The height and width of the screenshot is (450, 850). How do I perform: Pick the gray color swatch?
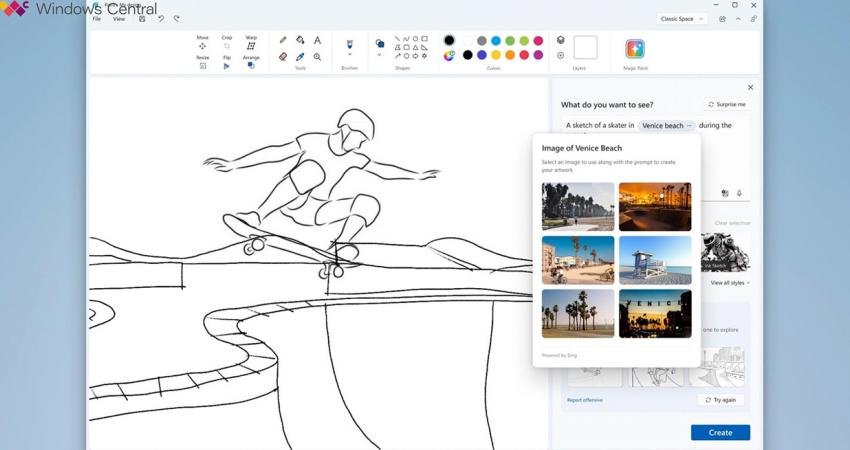click(482, 41)
